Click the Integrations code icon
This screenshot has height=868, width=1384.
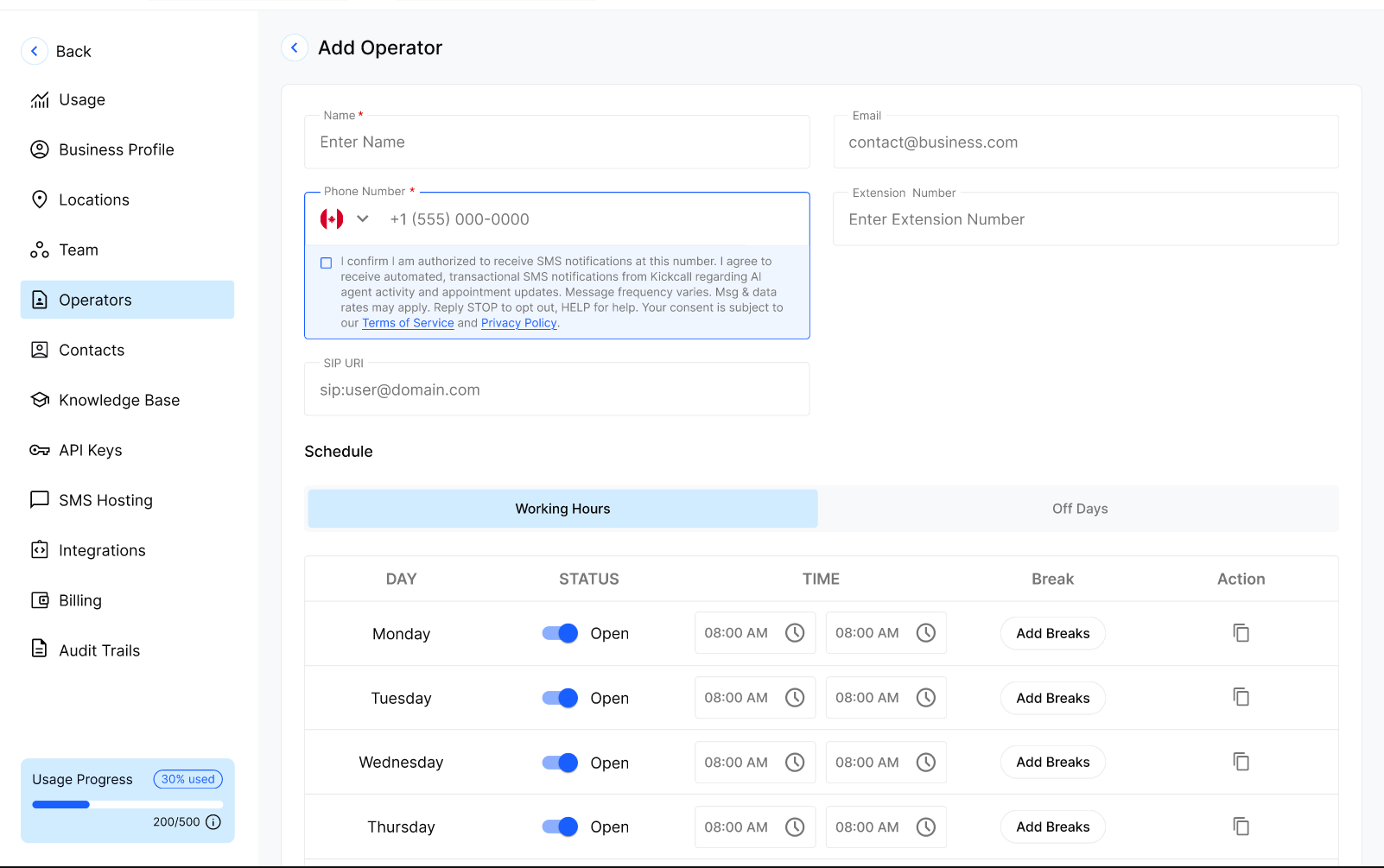tap(40, 550)
